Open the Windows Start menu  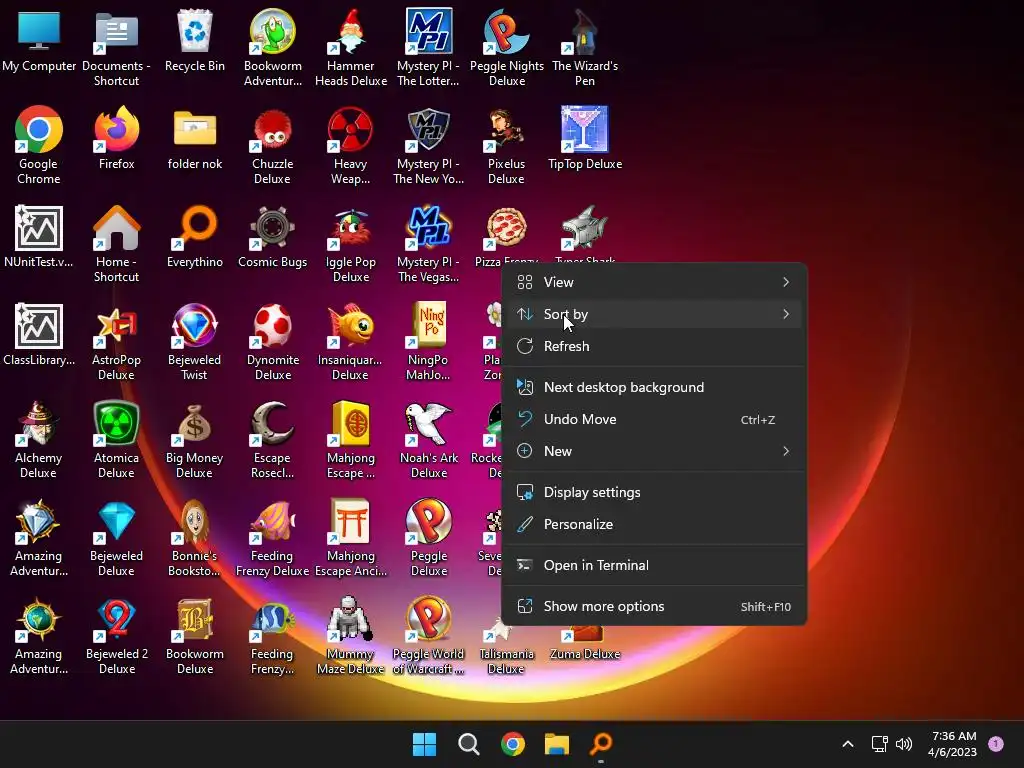click(424, 744)
